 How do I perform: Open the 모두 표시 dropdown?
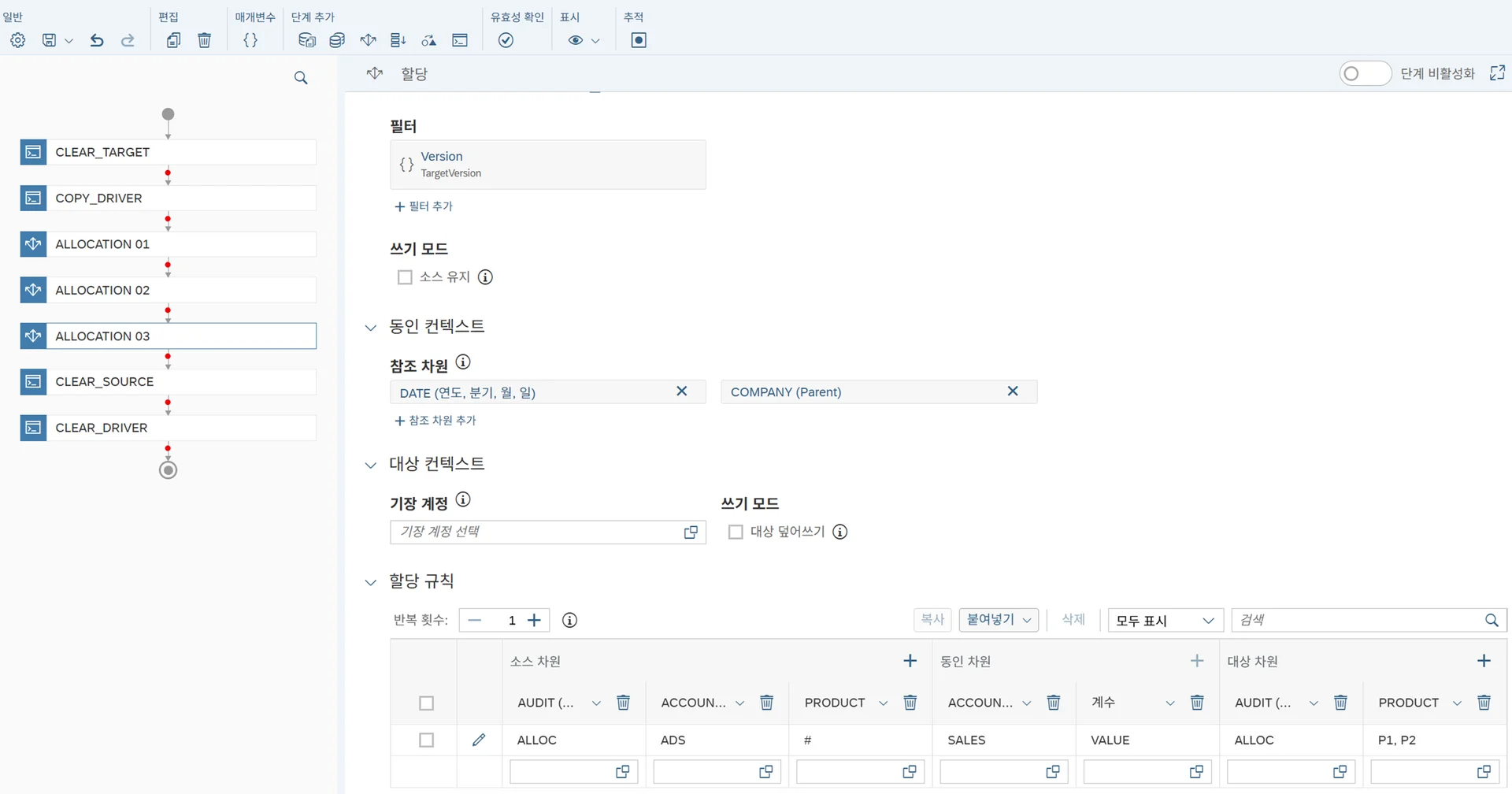point(1165,621)
